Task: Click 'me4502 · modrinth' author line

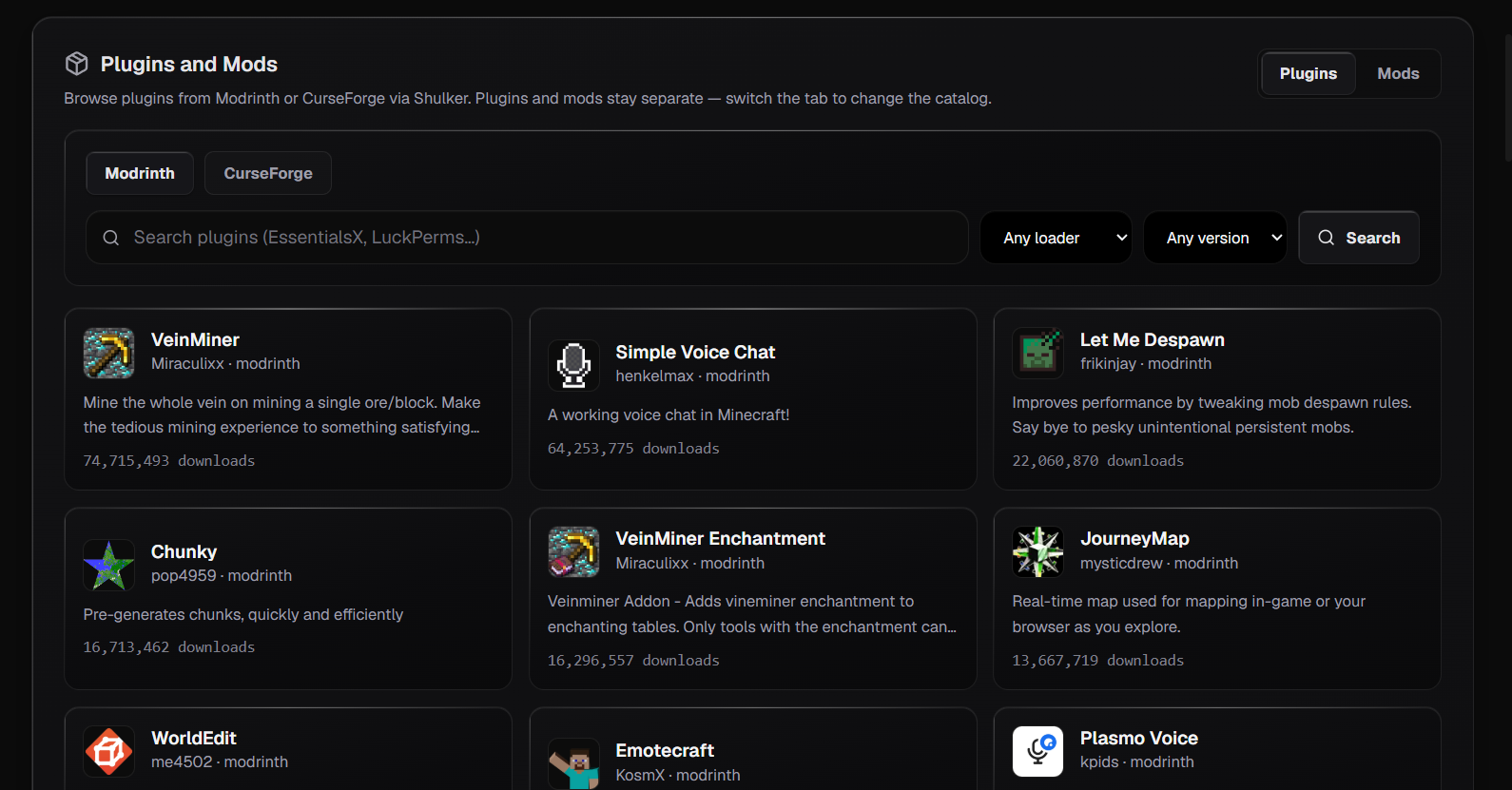Action: pos(220,761)
